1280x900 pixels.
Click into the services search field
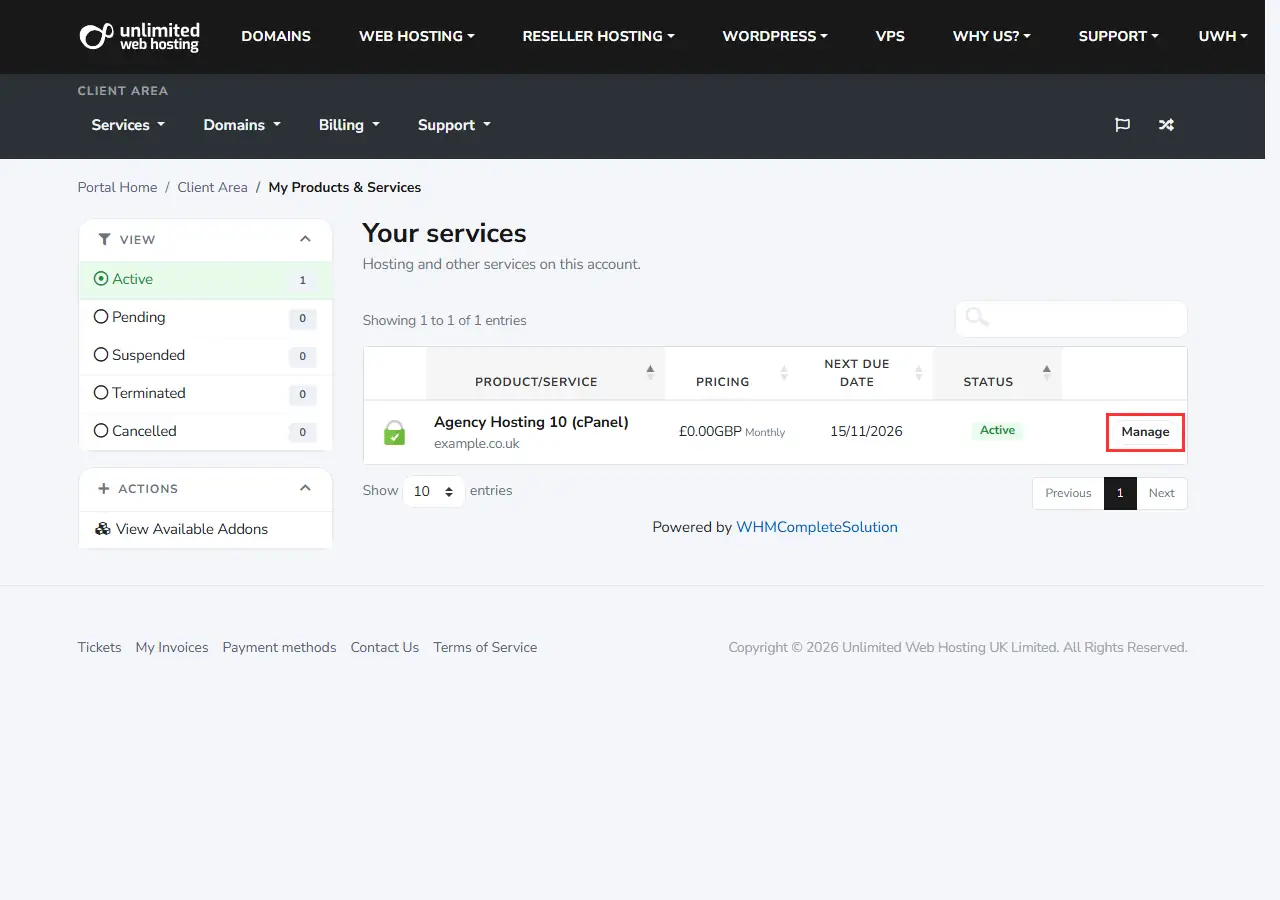click(1071, 319)
